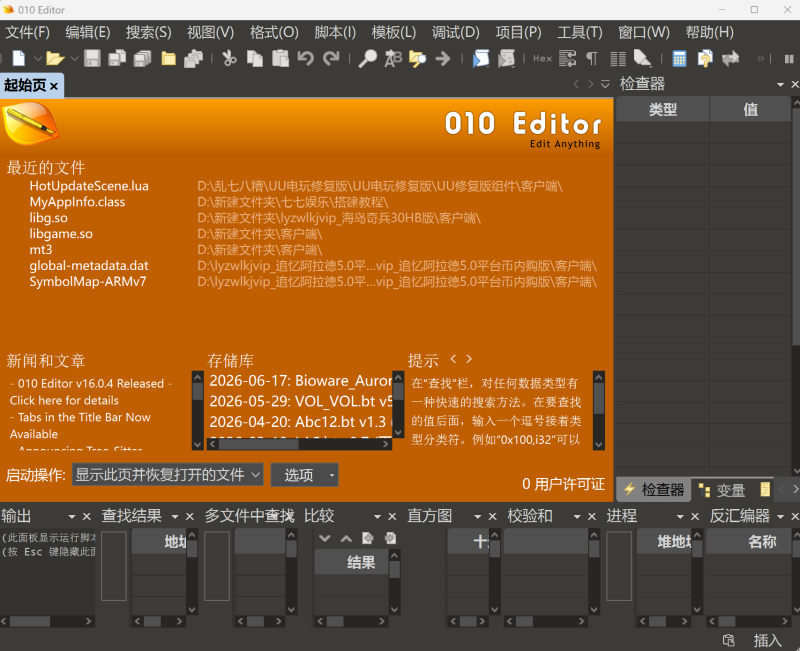Toggle Hex edit mode button

tap(542, 59)
